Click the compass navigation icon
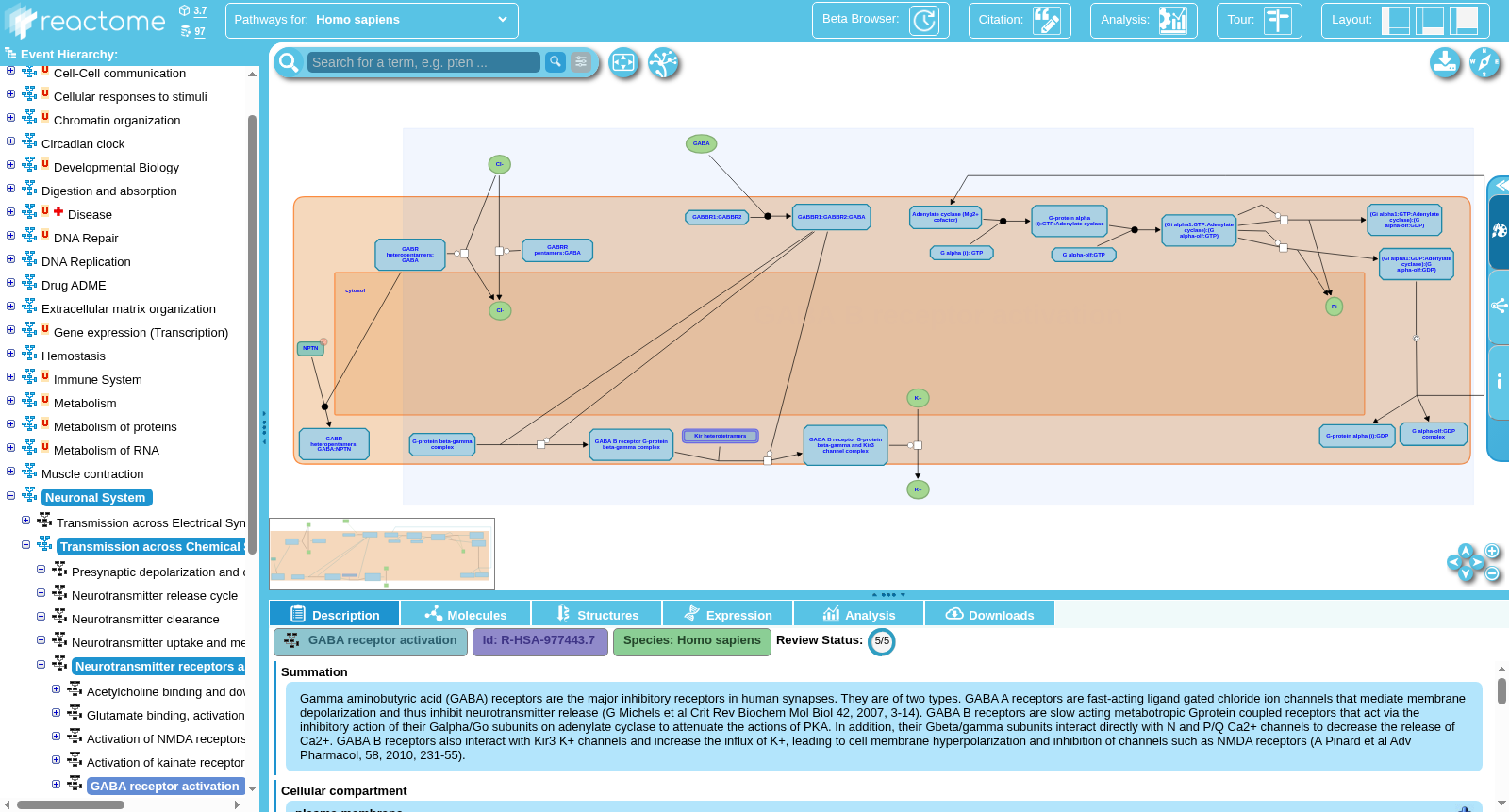Image resolution: width=1509 pixels, height=812 pixels. click(x=1484, y=62)
